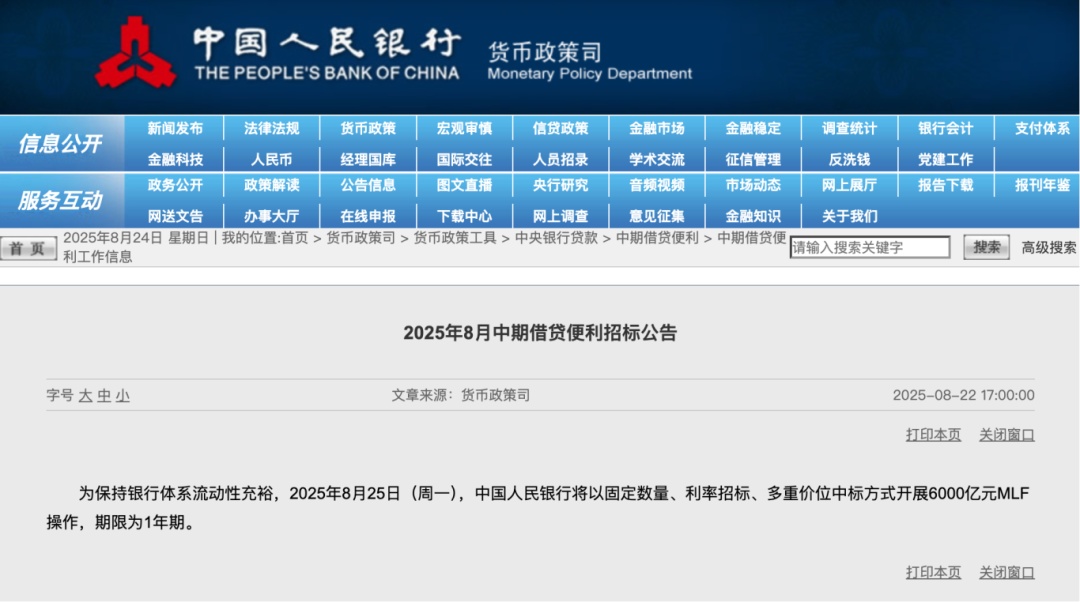The image size is (1080, 602).
Task: Open the 支付体系 navigation link
Action: click(x=1042, y=129)
